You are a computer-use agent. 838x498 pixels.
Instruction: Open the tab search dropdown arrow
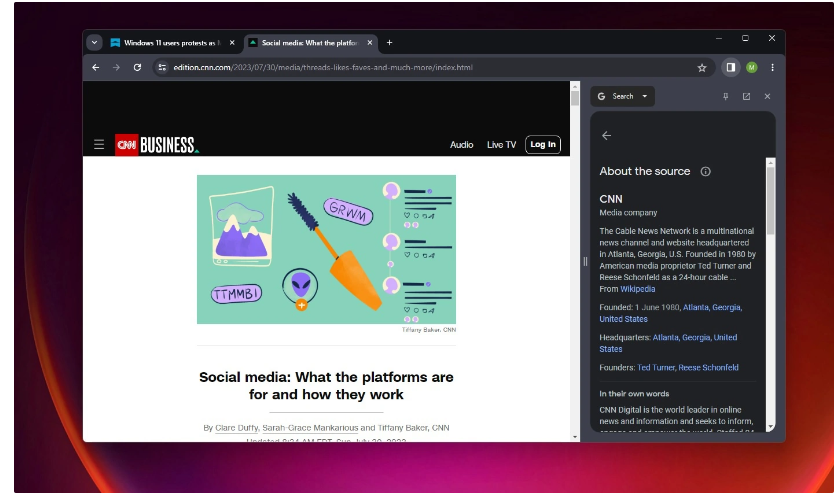(95, 43)
